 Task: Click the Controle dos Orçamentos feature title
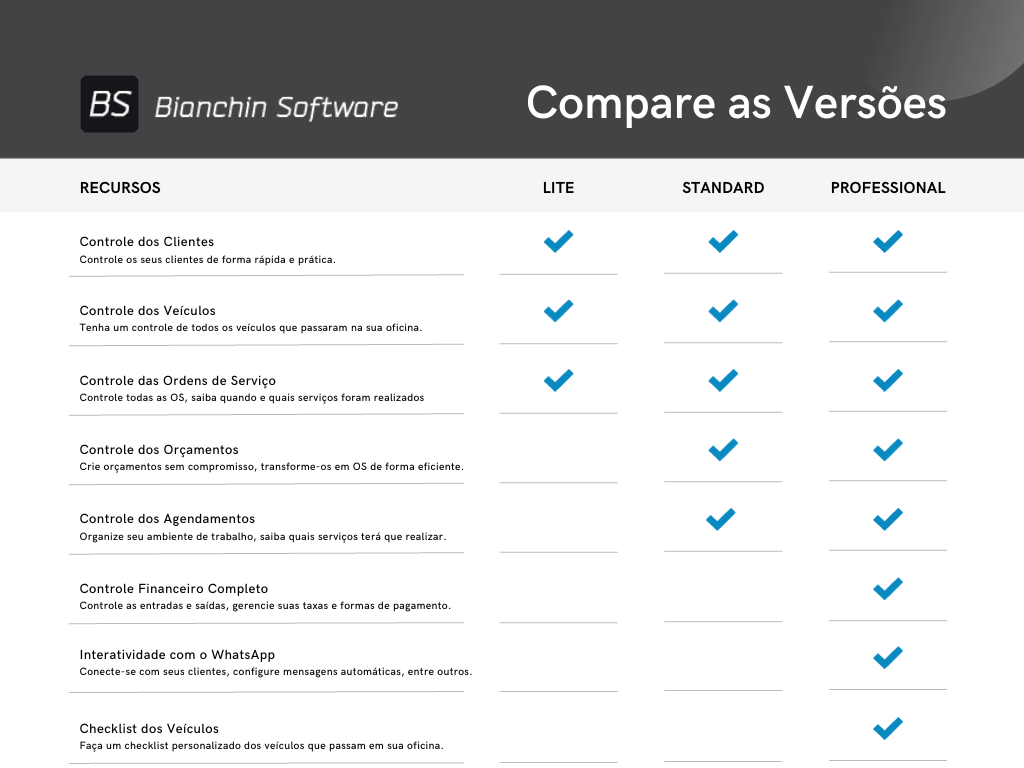[159, 450]
